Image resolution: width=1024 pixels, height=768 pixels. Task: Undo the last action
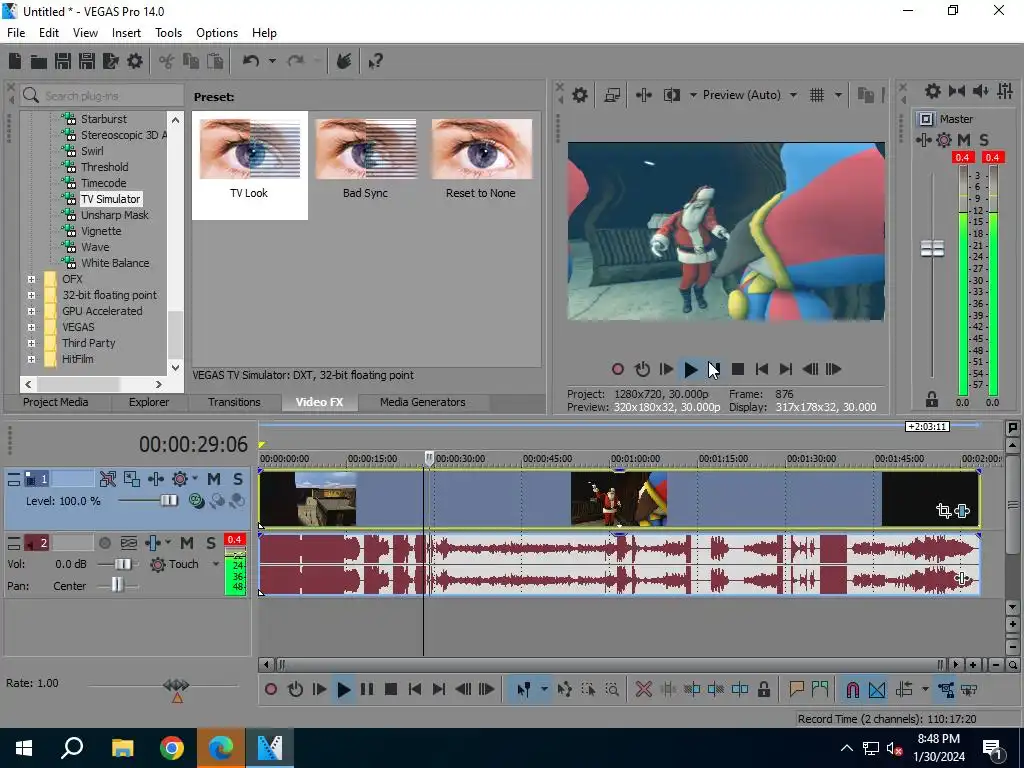(x=251, y=61)
